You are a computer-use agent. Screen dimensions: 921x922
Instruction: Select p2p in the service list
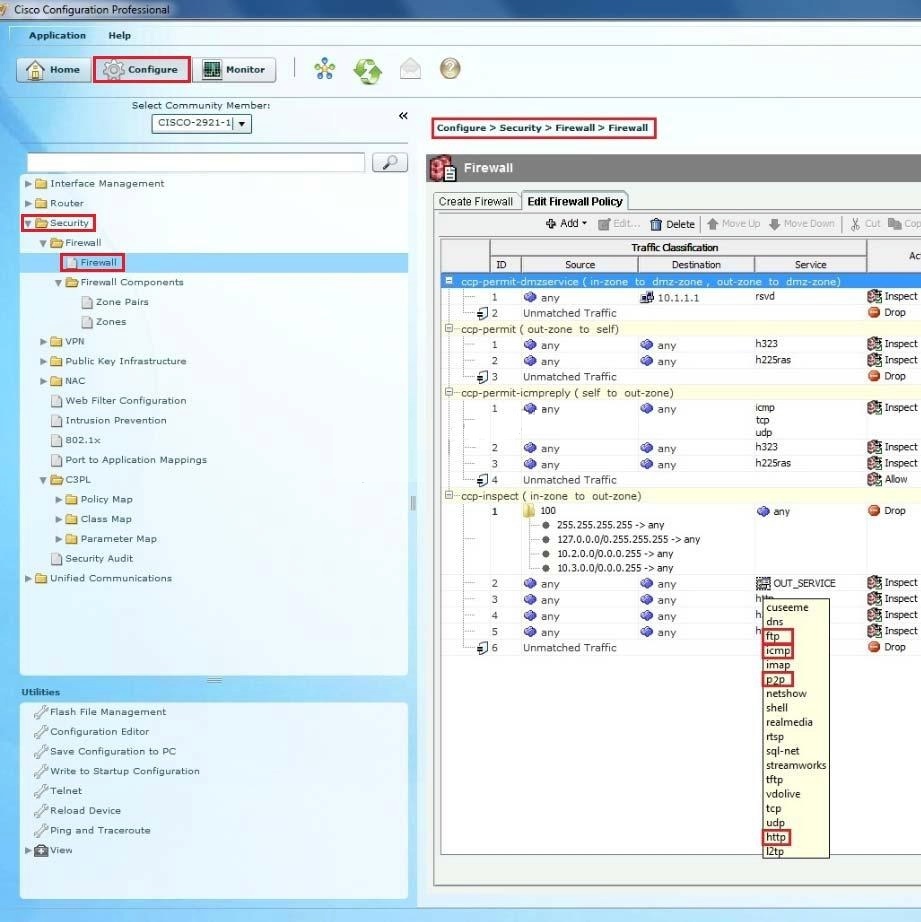pyautogui.click(x=777, y=680)
